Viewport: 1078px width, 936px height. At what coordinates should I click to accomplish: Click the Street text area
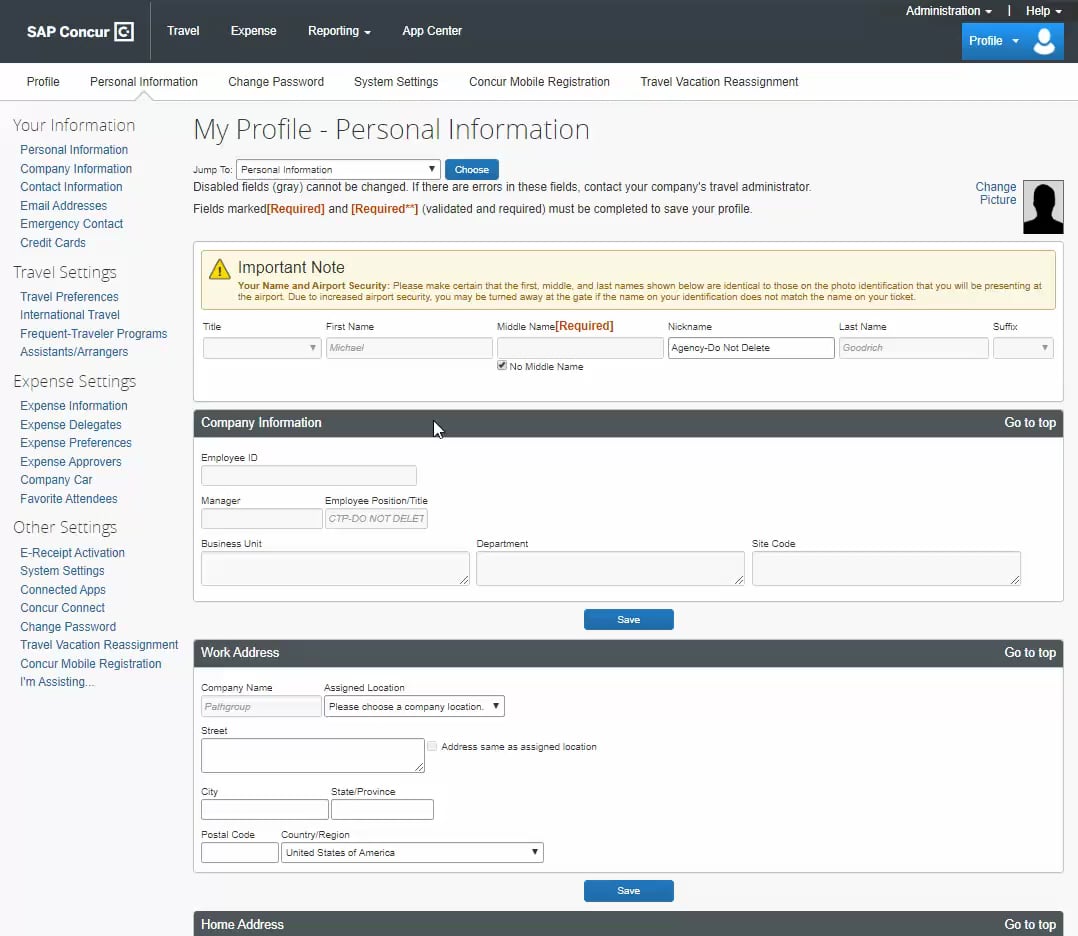313,756
